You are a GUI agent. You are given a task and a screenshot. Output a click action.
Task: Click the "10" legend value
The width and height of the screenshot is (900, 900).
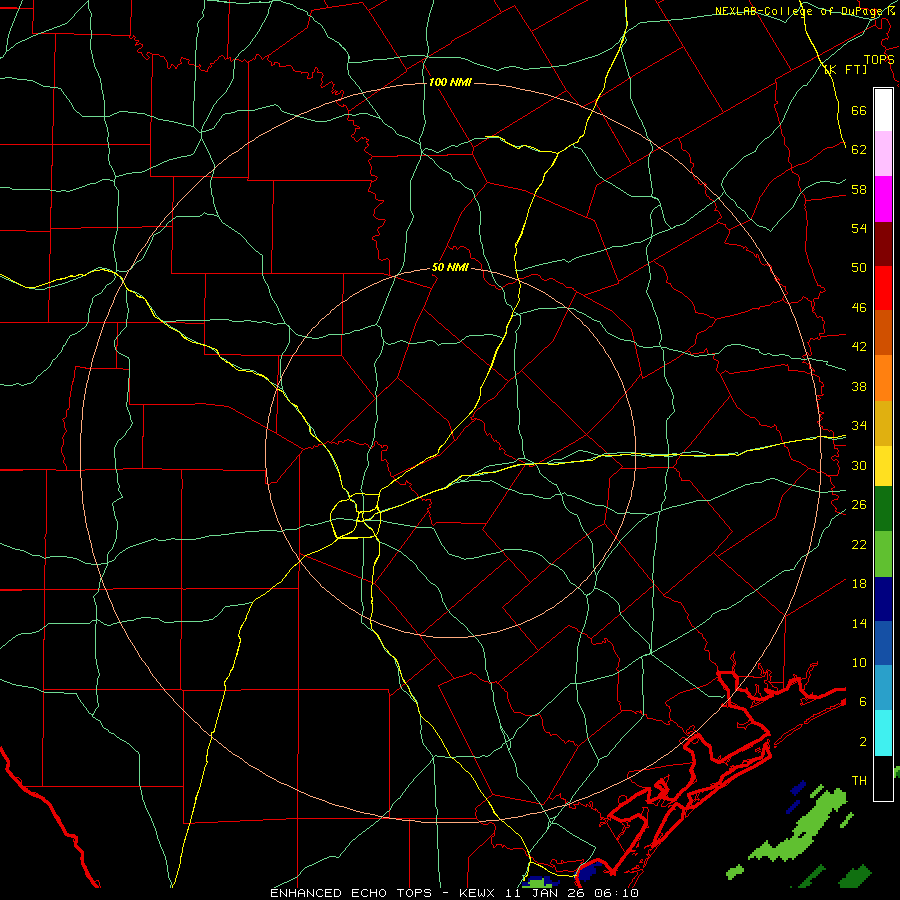coord(859,662)
